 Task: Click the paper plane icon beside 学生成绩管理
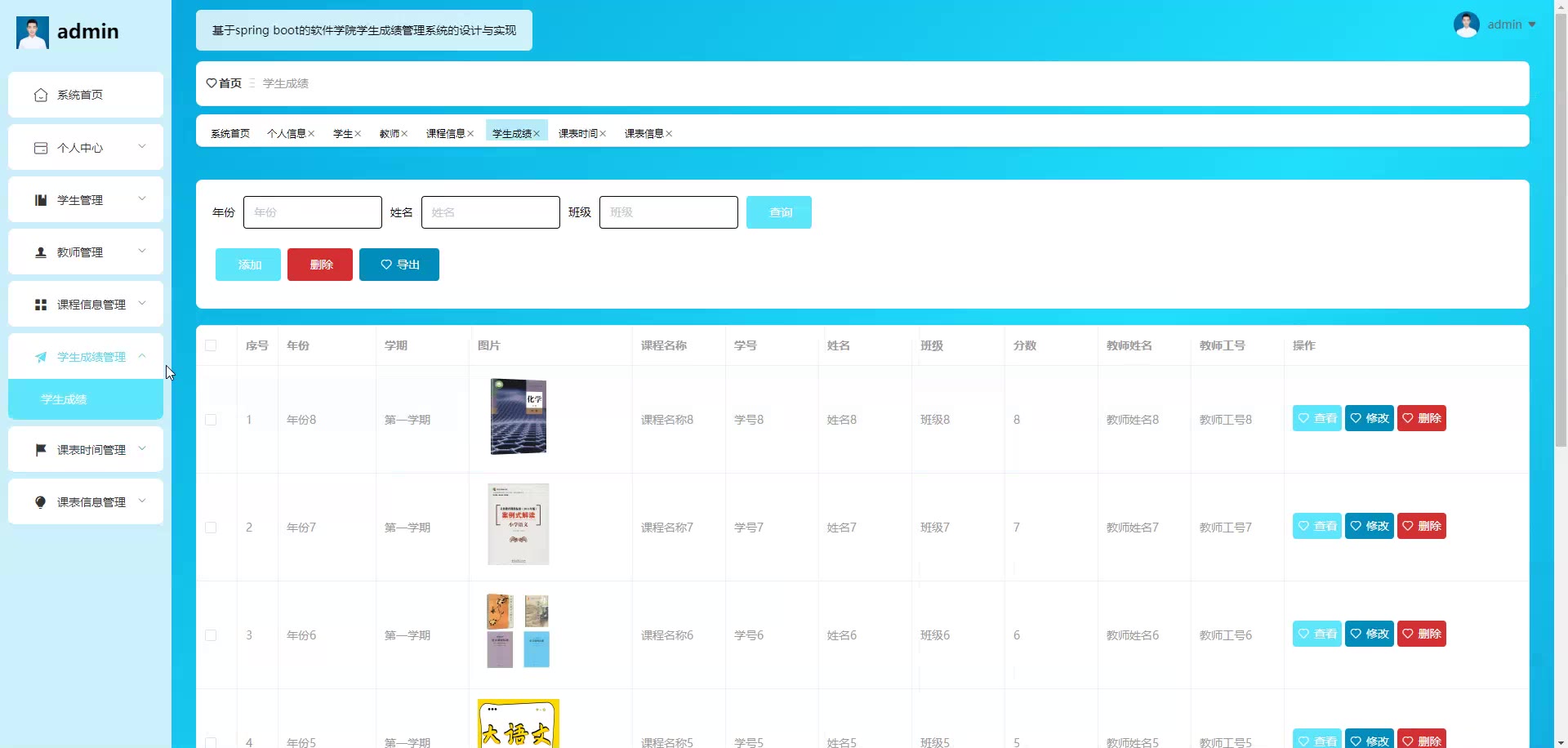(41, 357)
